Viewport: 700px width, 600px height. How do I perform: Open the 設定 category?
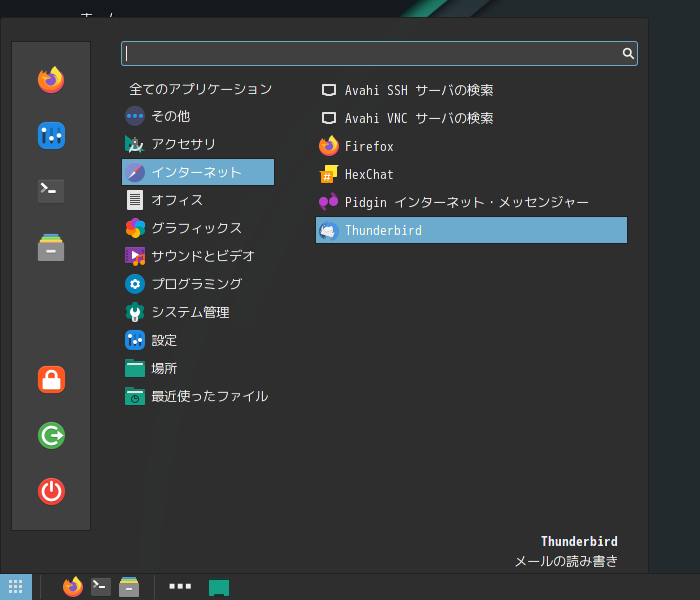pos(198,340)
